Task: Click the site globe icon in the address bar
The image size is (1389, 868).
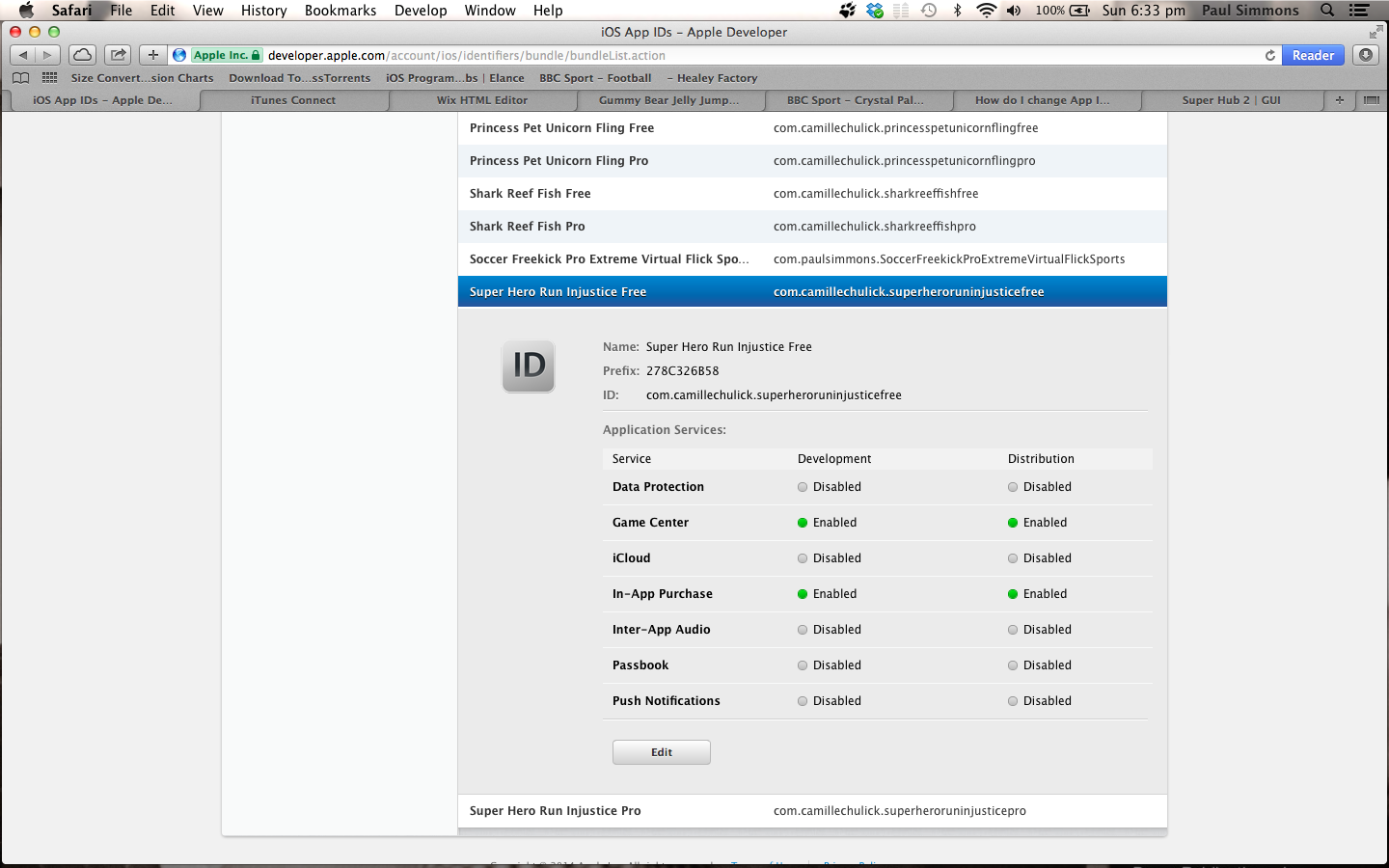Action: pos(179,55)
